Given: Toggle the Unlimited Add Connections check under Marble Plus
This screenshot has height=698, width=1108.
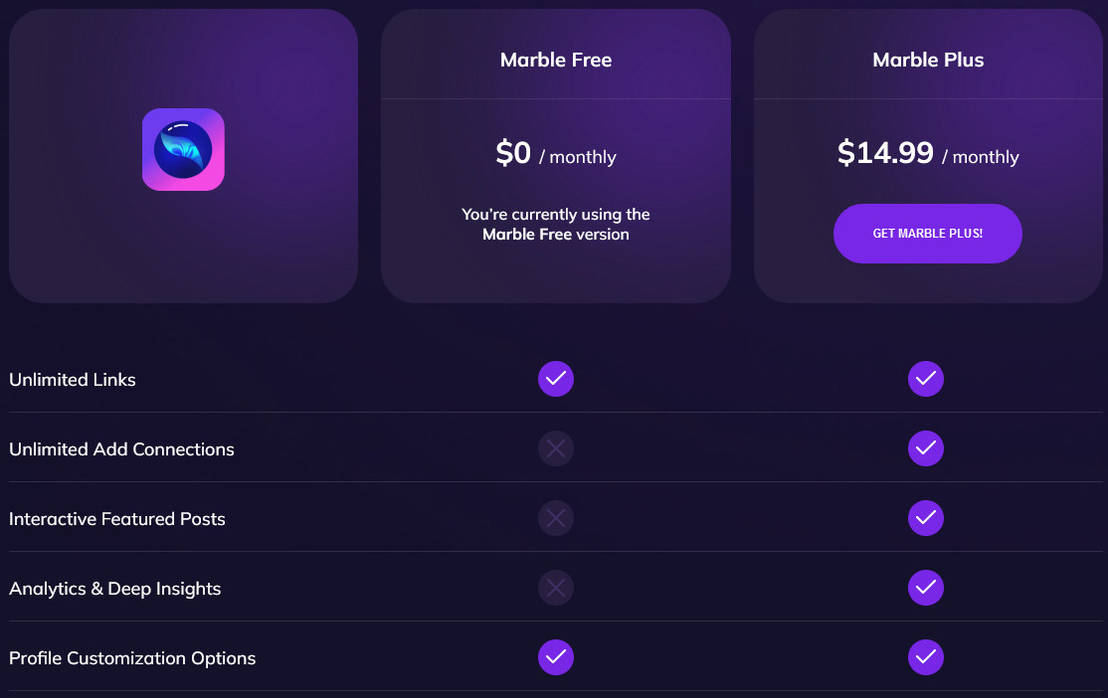Looking at the screenshot, I should click(x=926, y=449).
